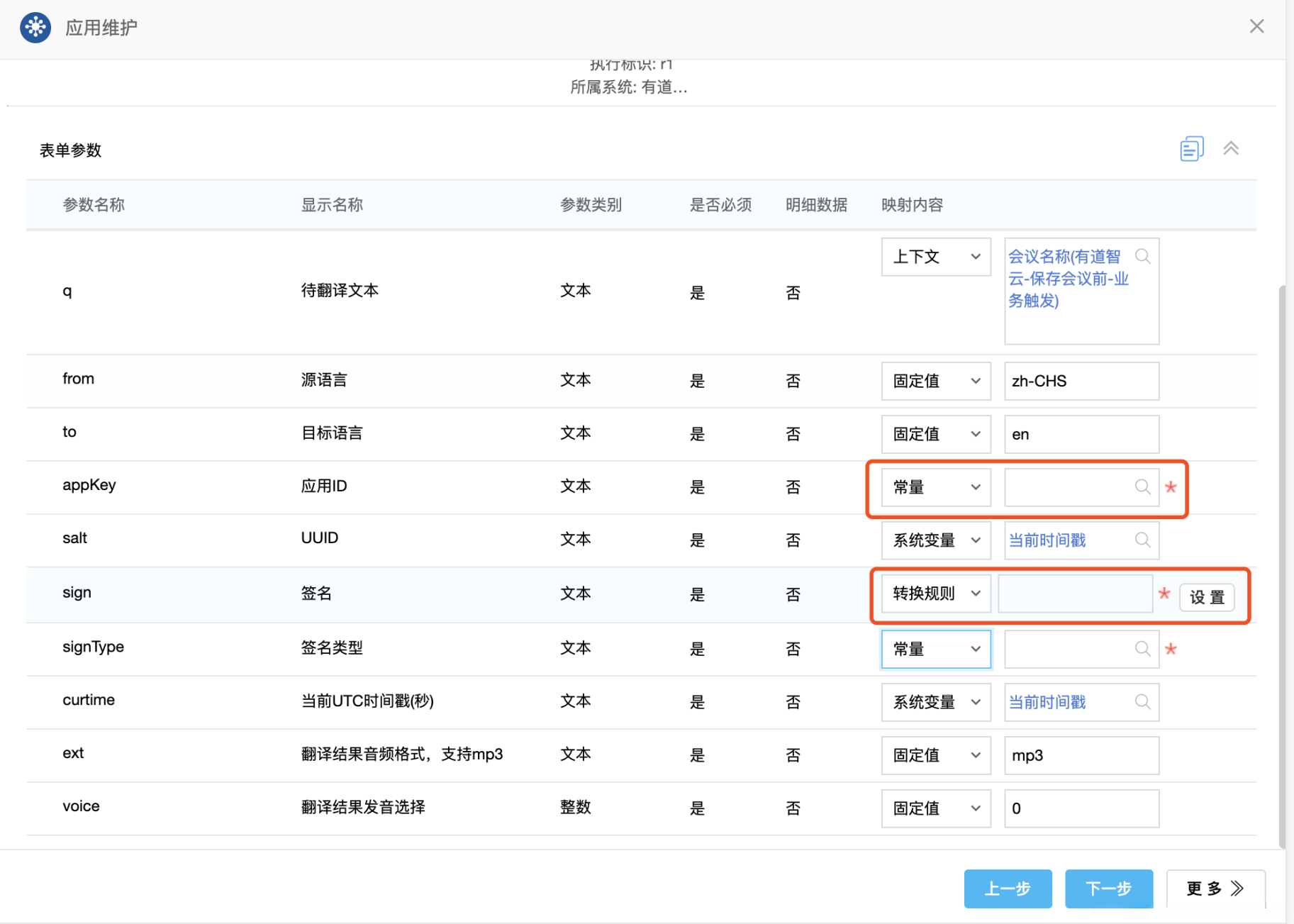Click the 下一步 button
This screenshot has height=924, width=1294.
[x=1108, y=889]
